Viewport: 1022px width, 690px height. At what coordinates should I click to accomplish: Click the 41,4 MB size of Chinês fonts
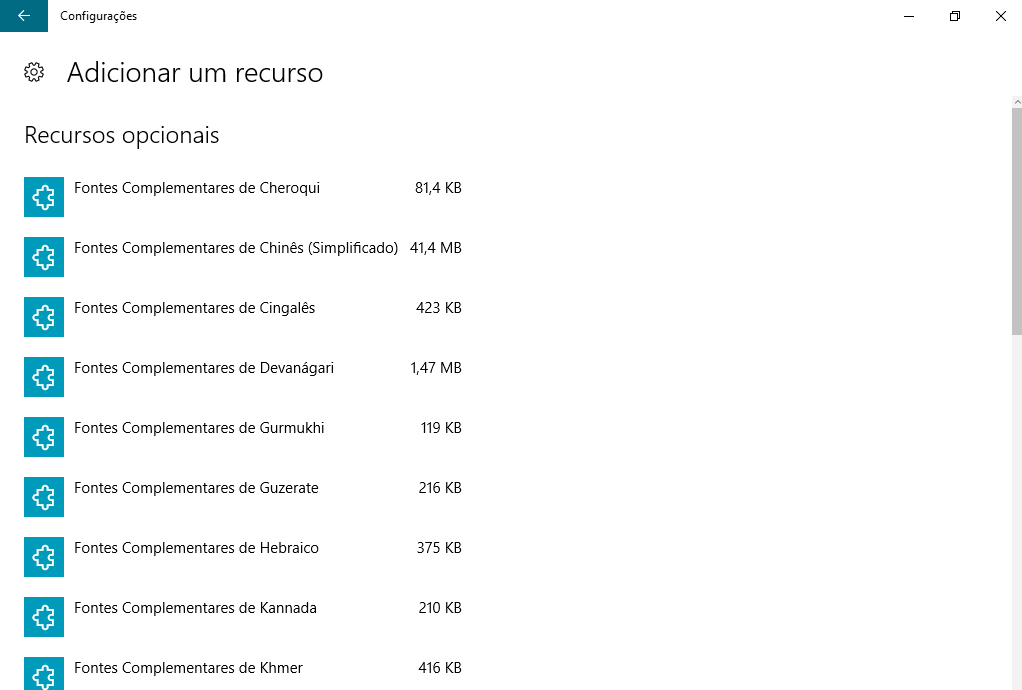(x=435, y=248)
